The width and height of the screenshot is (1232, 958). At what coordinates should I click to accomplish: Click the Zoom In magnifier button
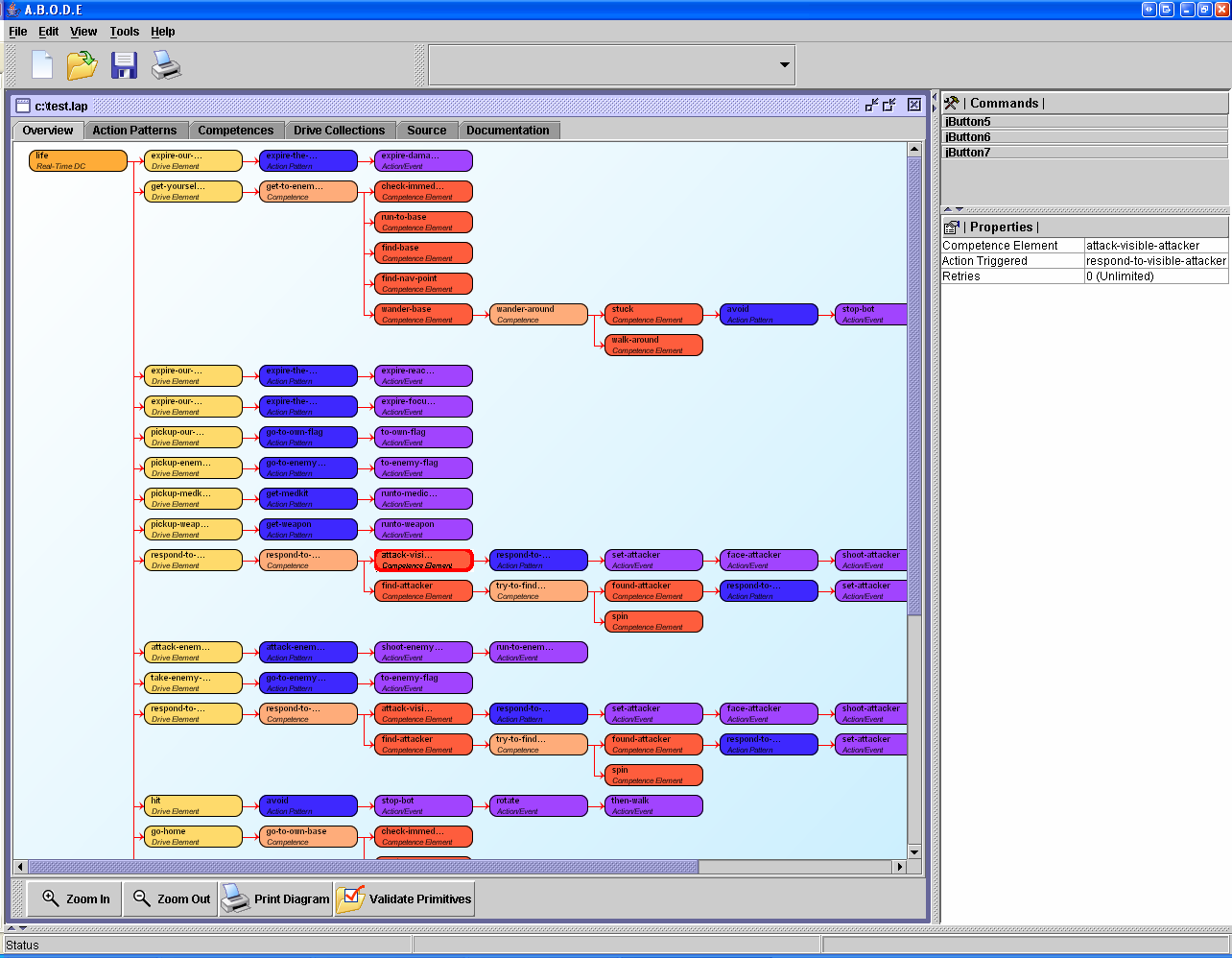(75, 899)
